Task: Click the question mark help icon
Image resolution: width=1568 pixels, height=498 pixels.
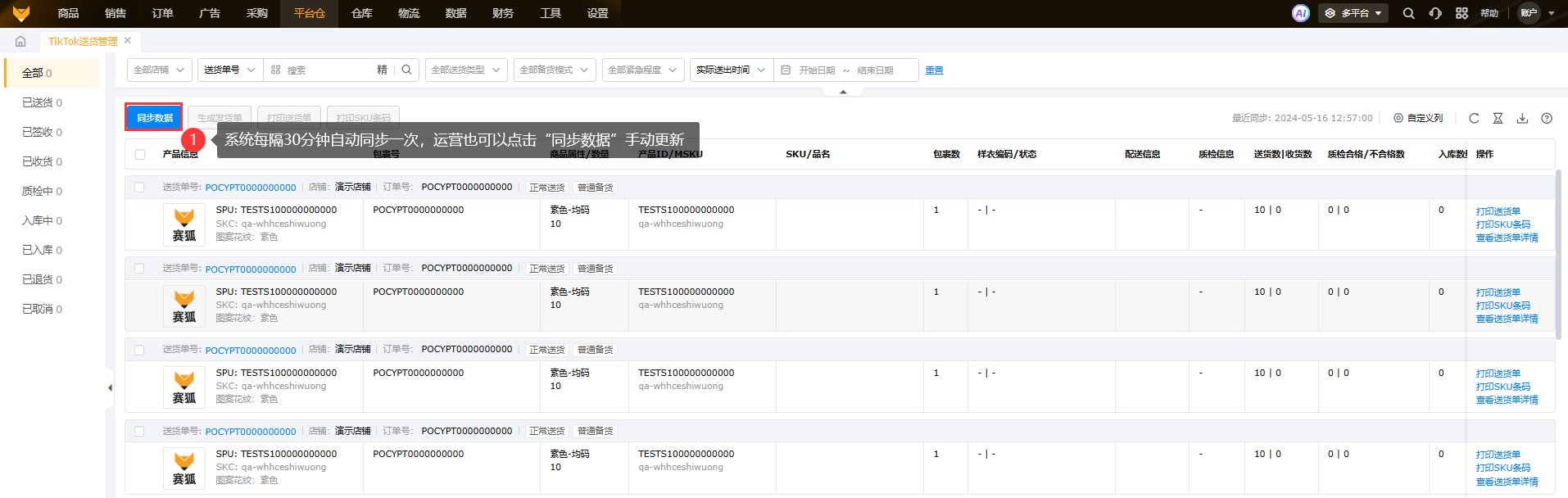Action: [x=1547, y=118]
